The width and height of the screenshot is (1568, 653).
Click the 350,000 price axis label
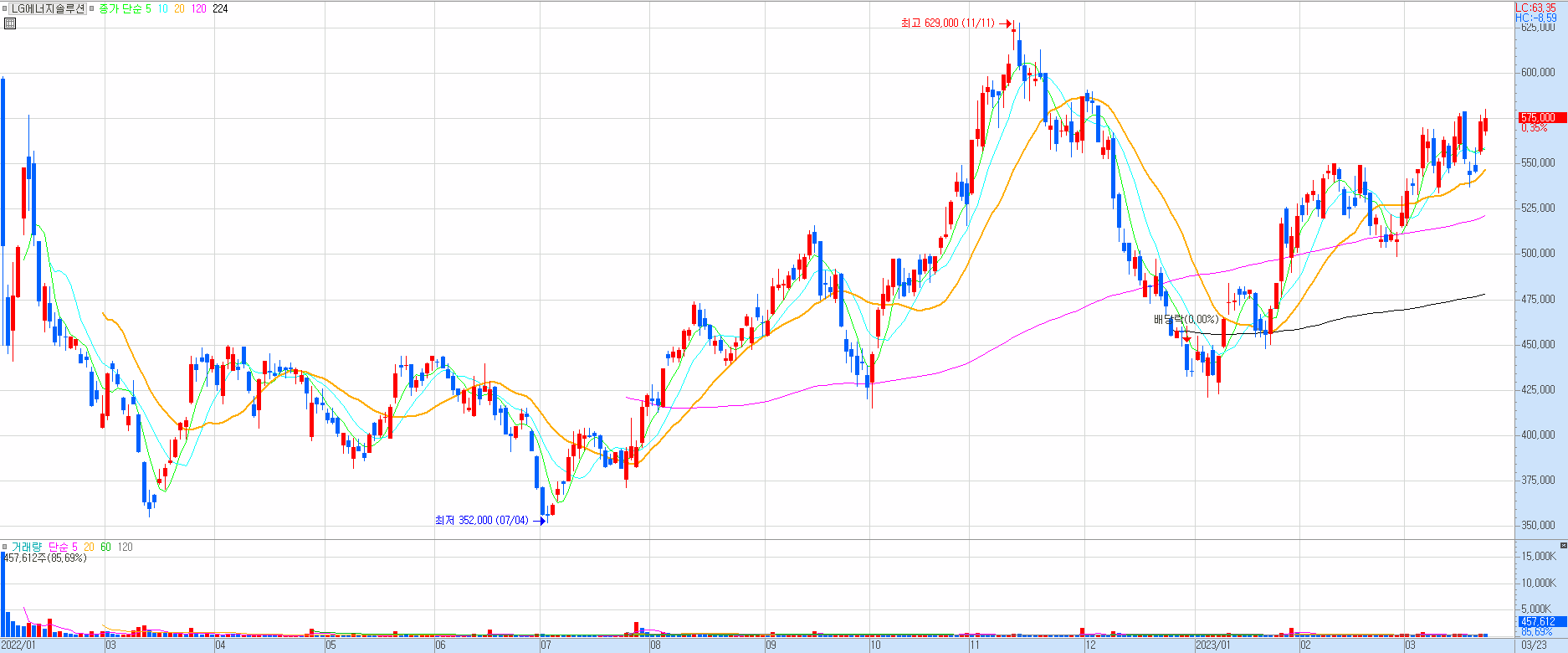tap(1538, 525)
